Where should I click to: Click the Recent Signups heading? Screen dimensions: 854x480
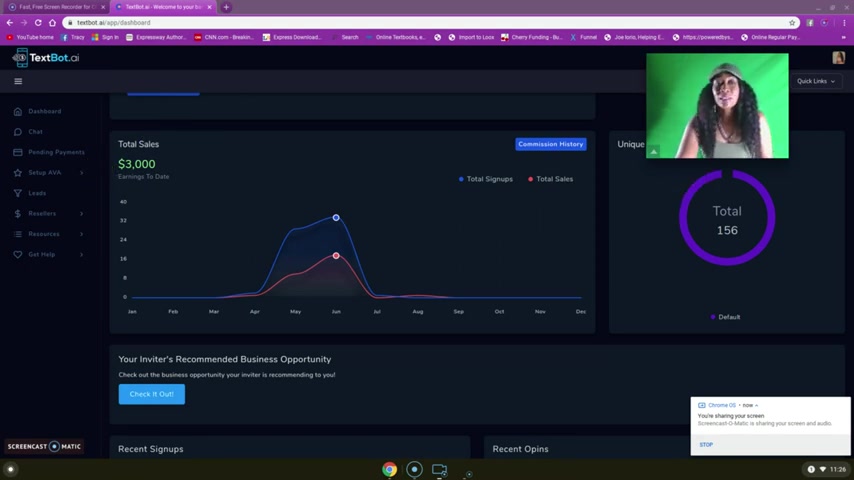pos(151,449)
